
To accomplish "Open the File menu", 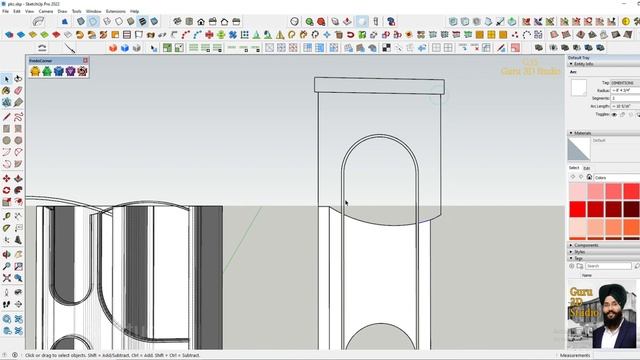I will 5,11.
